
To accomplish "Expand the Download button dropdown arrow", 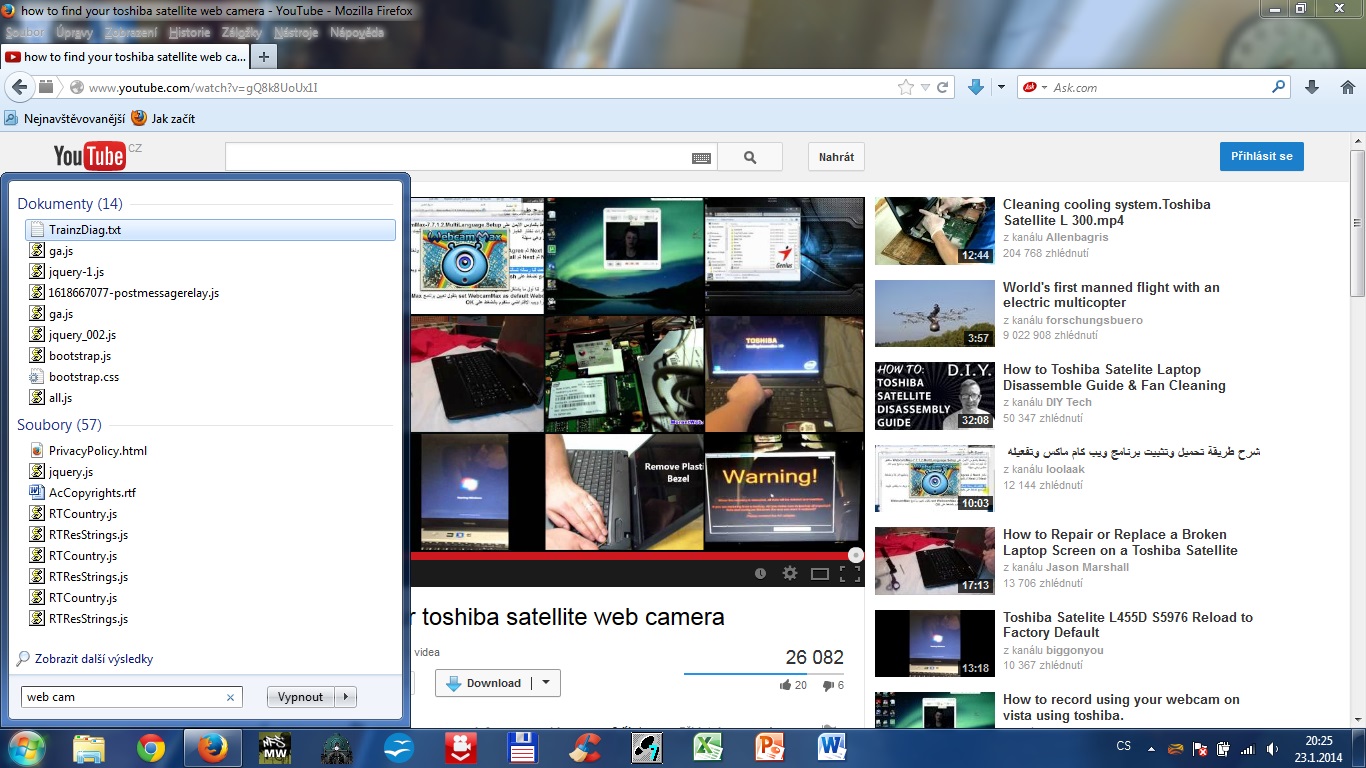I will [546, 683].
